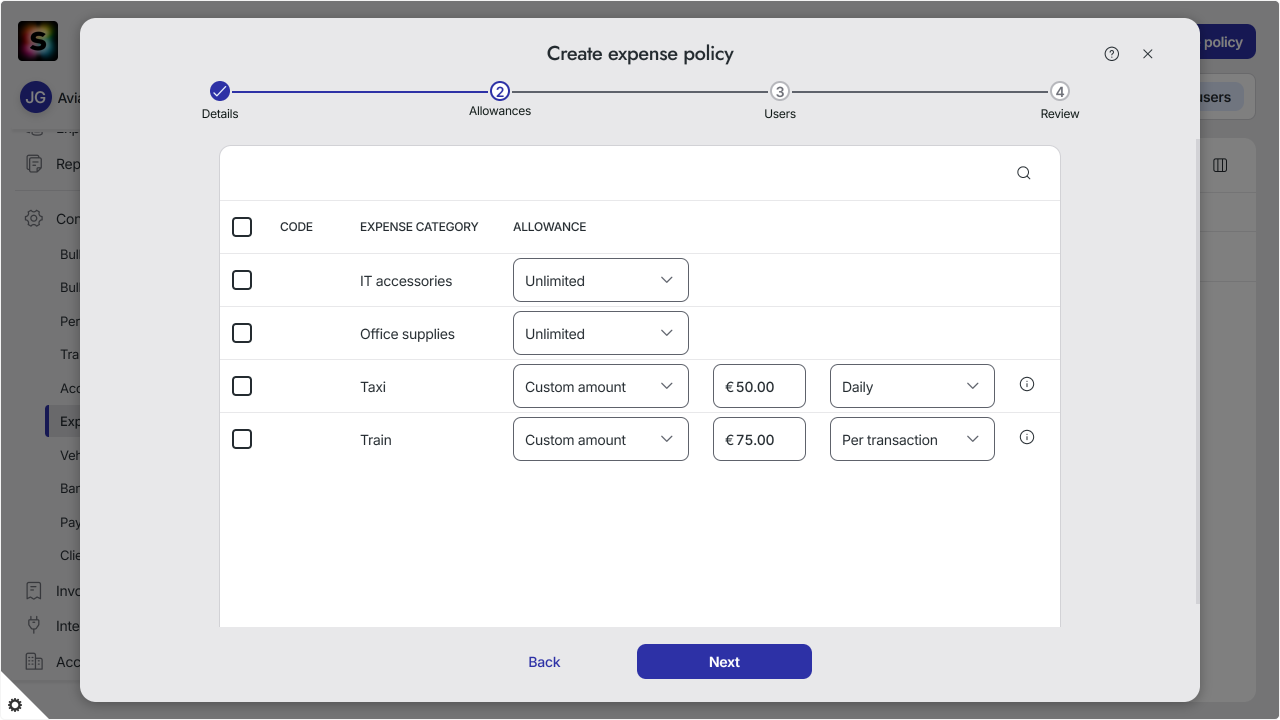The width and height of the screenshot is (1280, 720).
Task: Open the Configuration gear icon in sidebar
Action: point(34,218)
